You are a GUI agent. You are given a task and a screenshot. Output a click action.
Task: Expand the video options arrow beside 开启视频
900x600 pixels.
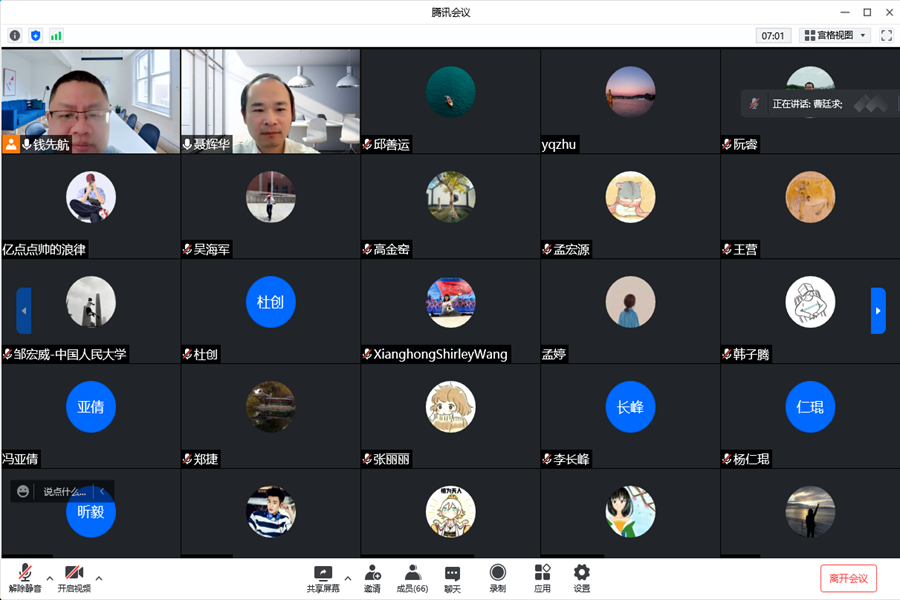99,578
